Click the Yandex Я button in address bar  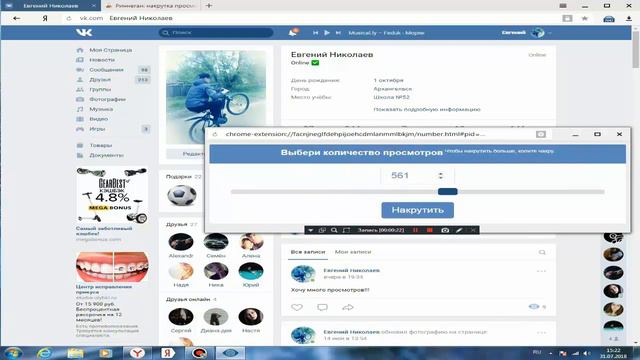tap(45, 18)
